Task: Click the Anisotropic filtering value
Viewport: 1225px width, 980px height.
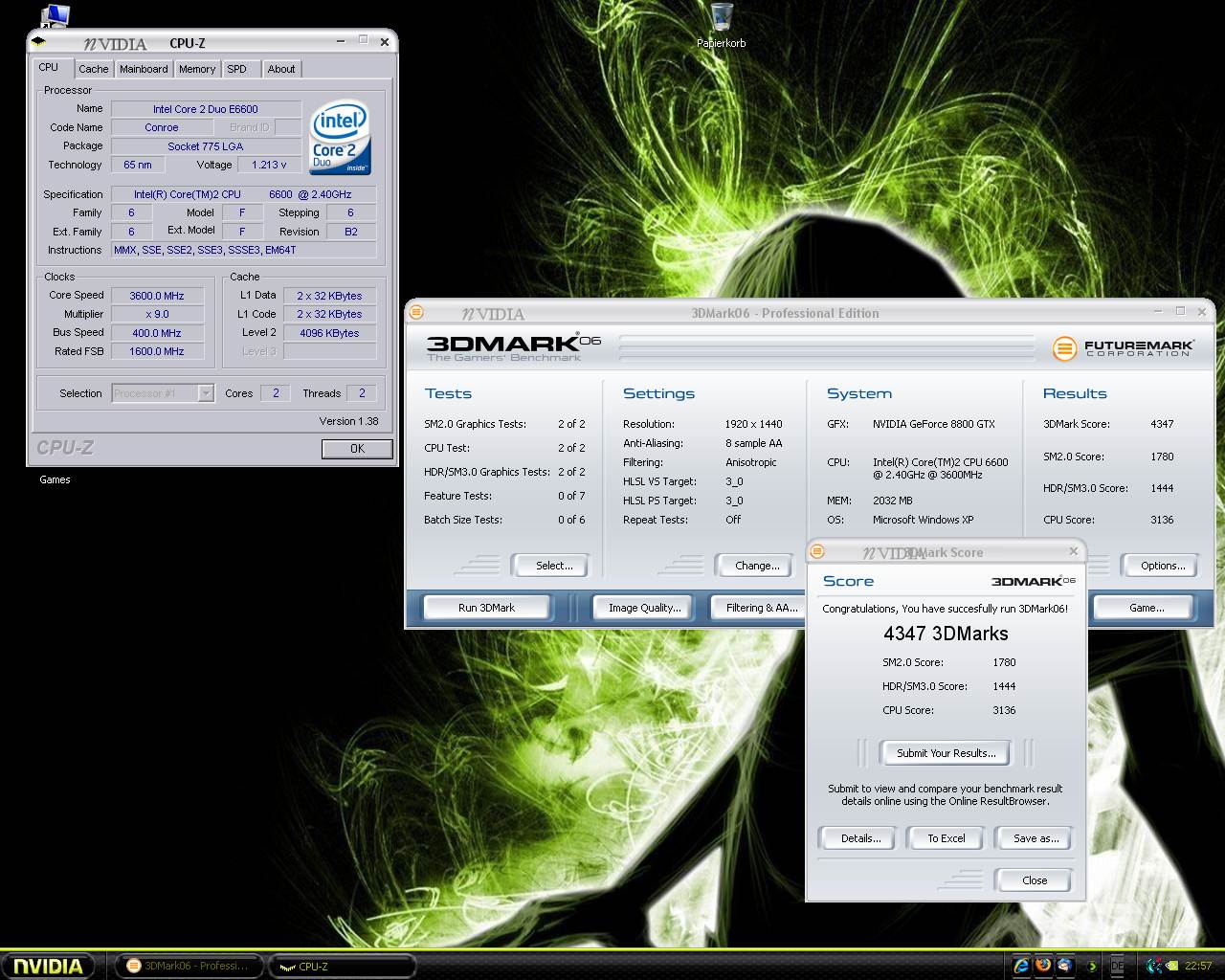Action: coord(751,462)
